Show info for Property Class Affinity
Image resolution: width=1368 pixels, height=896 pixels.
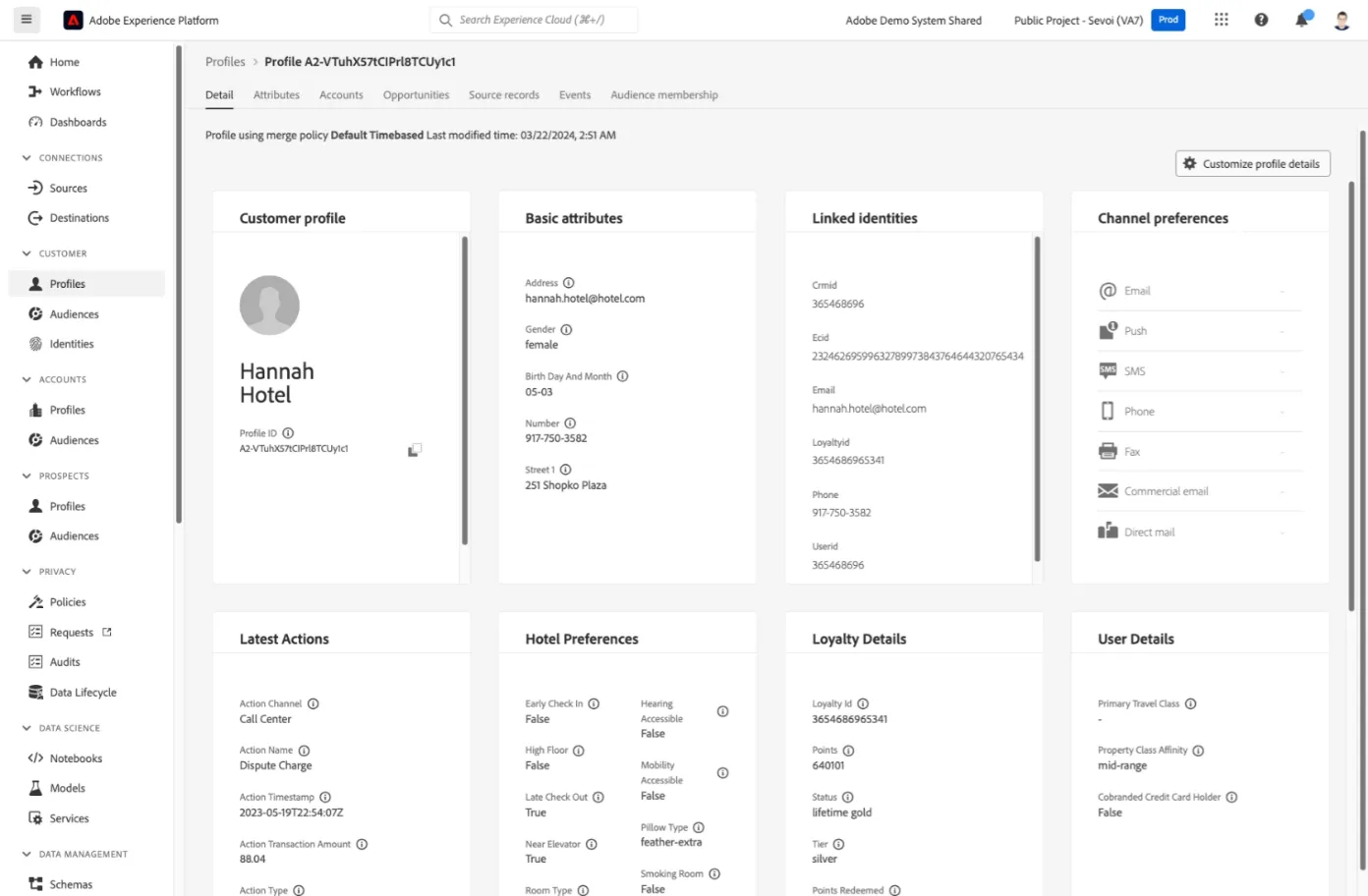1198,751
